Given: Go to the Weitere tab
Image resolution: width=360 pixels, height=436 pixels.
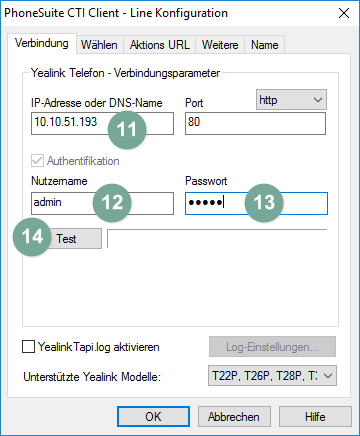Looking at the screenshot, I should pos(220,45).
